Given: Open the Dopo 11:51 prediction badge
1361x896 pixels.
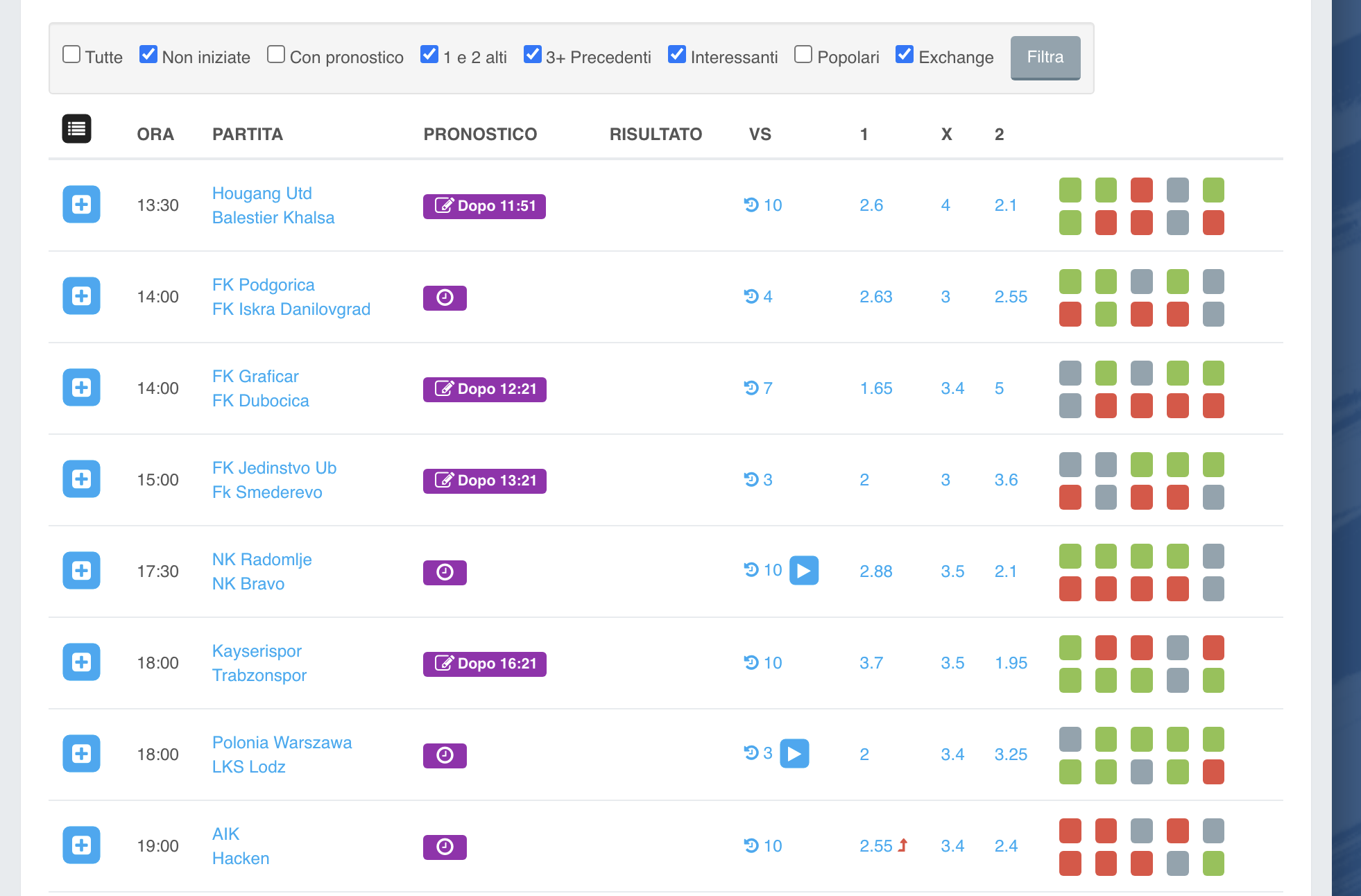Looking at the screenshot, I should point(484,206).
